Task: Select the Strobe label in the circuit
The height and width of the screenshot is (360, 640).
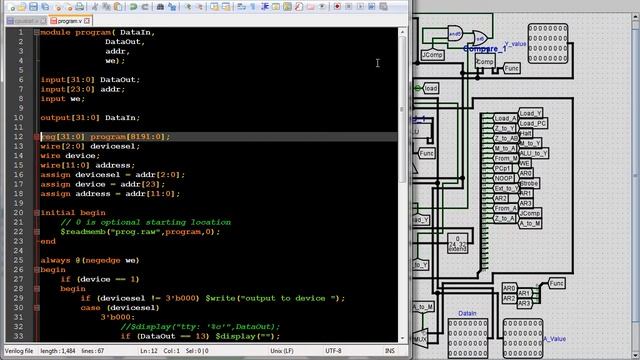Action: click(x=529, y=183)
